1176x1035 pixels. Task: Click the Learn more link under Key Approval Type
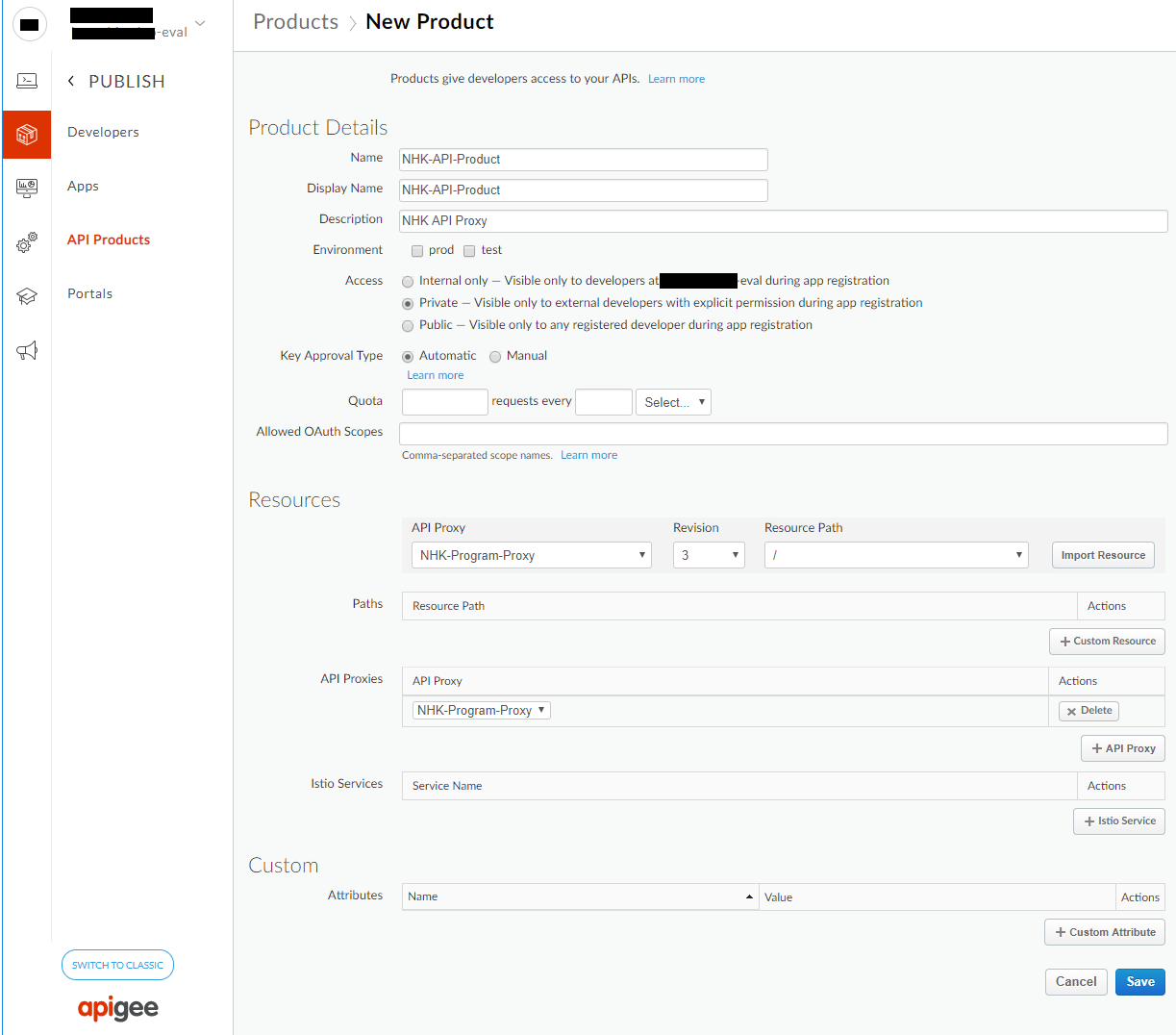(x=435, y=374)
